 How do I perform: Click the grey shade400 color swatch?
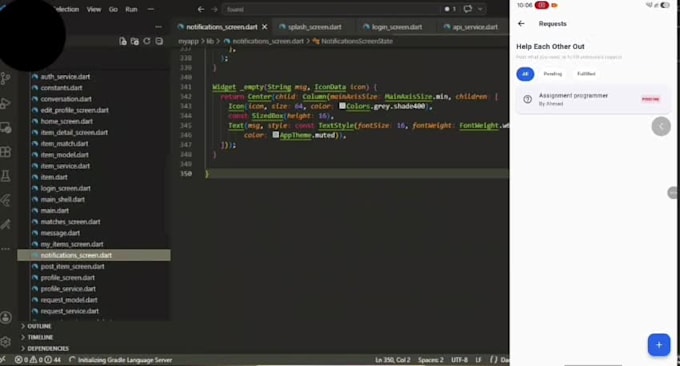coord(342,106)
